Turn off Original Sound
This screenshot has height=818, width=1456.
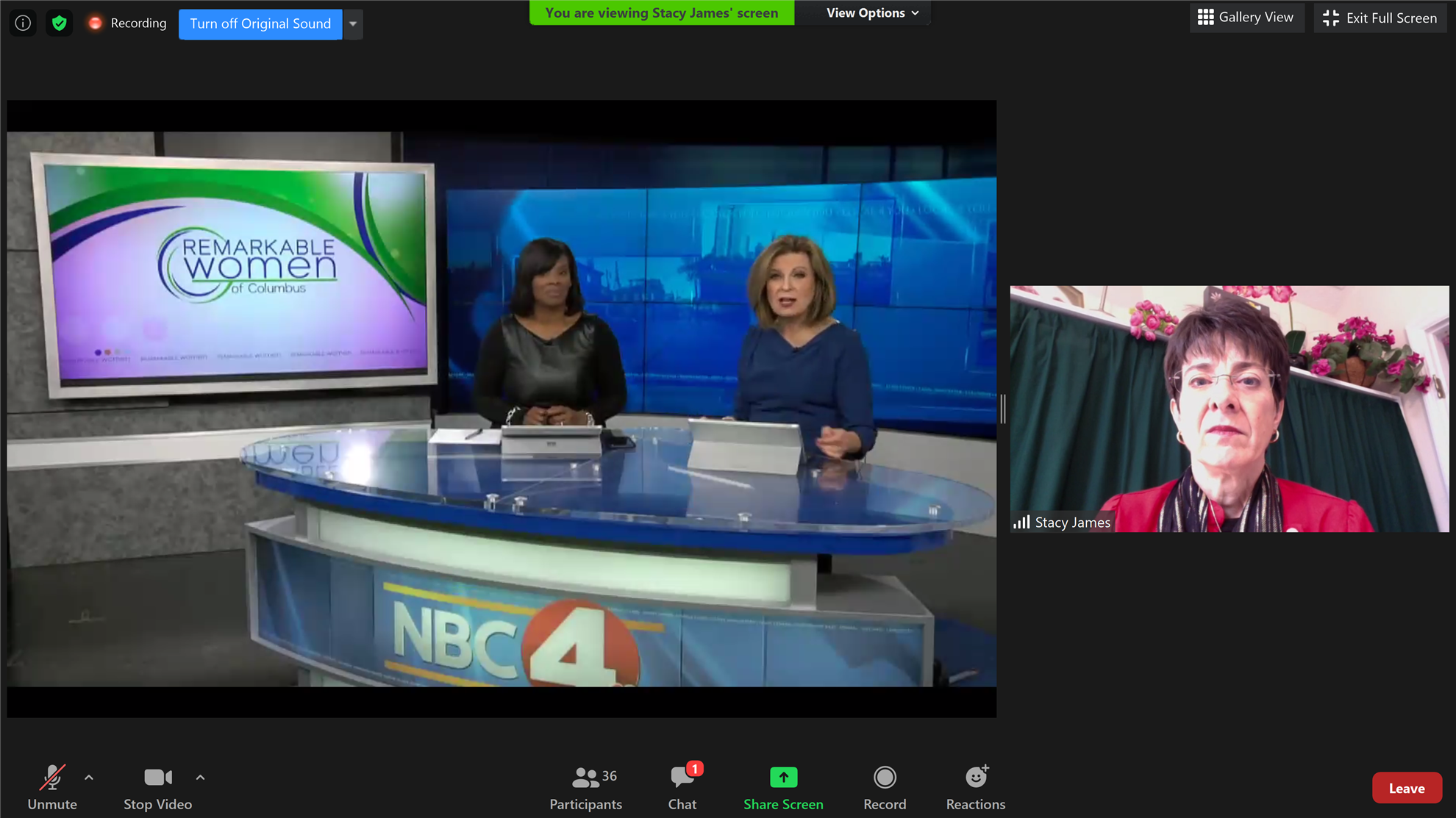pyautogui.click(x=260, y=24)
